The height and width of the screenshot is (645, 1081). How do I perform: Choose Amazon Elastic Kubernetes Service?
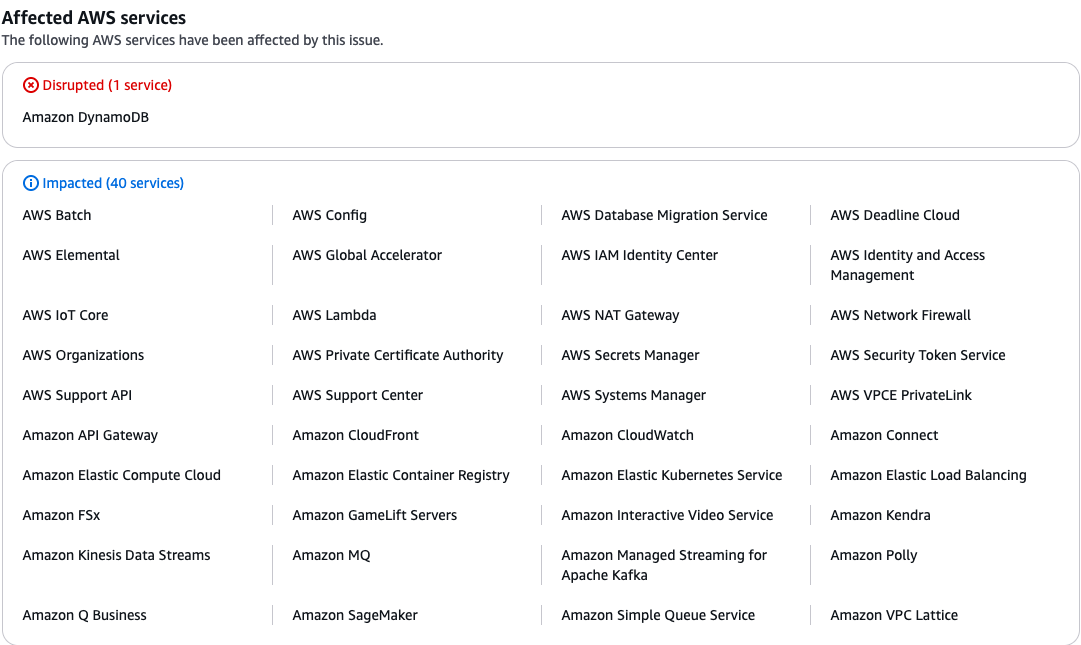[671, 476]
